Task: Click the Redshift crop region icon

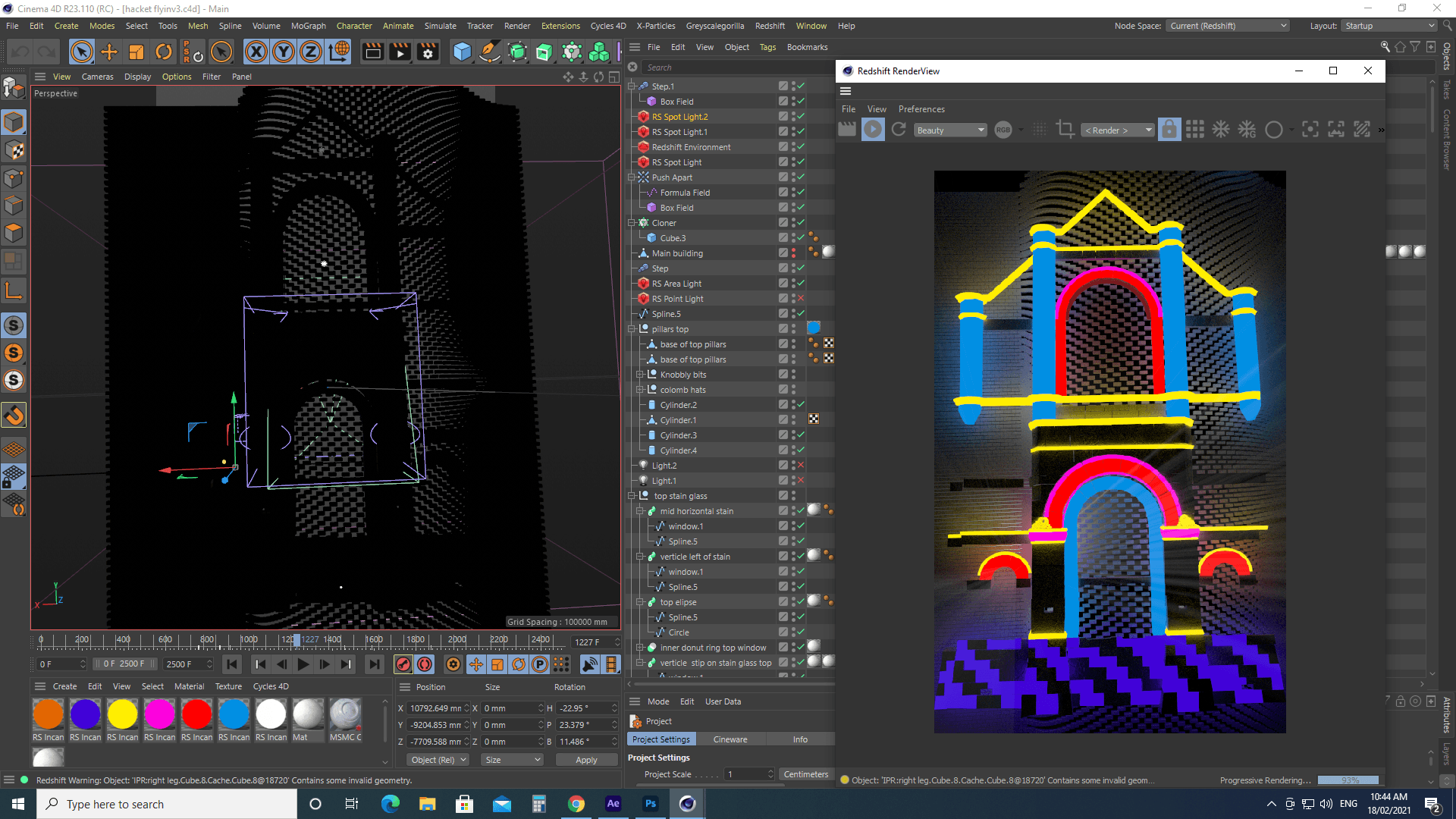Action: point(1065,130)
